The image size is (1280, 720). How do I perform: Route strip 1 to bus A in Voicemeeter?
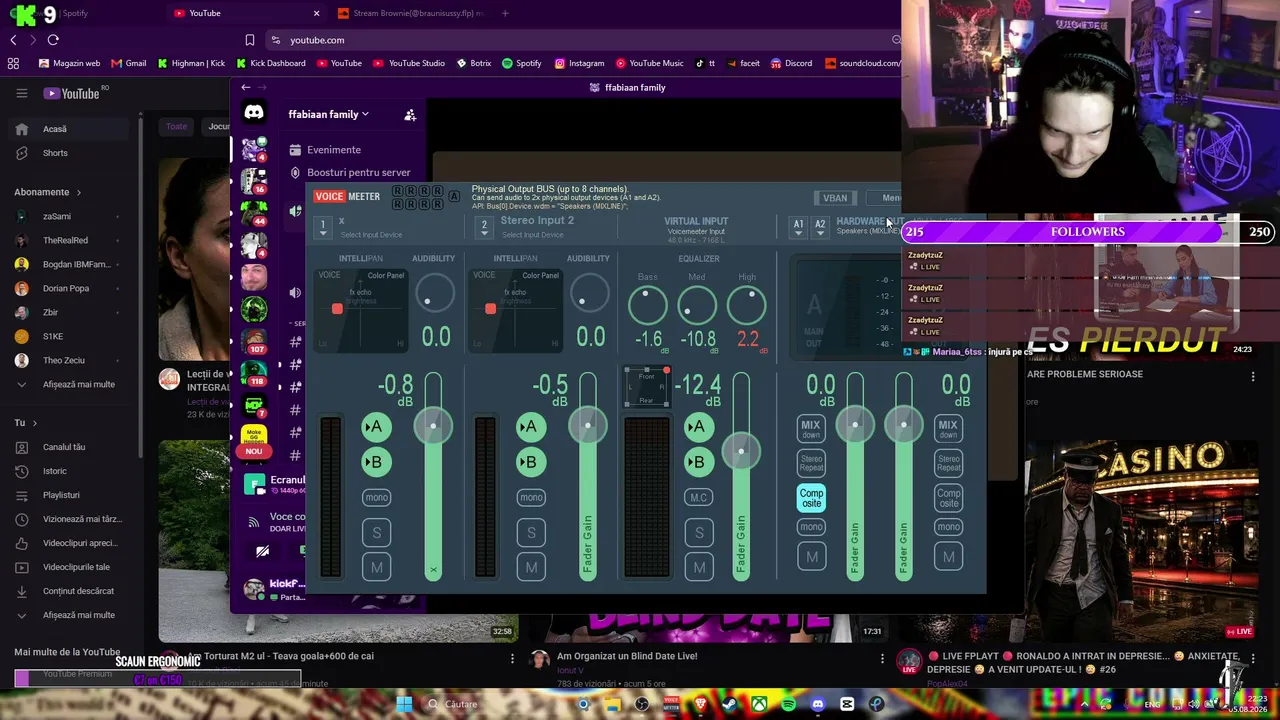376,427
